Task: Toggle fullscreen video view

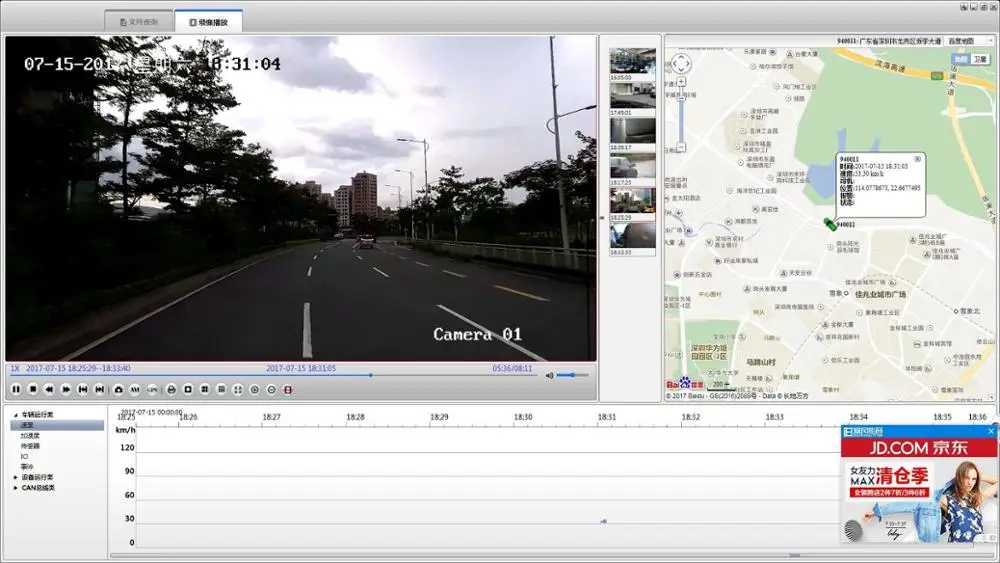Action: (238, 388)
